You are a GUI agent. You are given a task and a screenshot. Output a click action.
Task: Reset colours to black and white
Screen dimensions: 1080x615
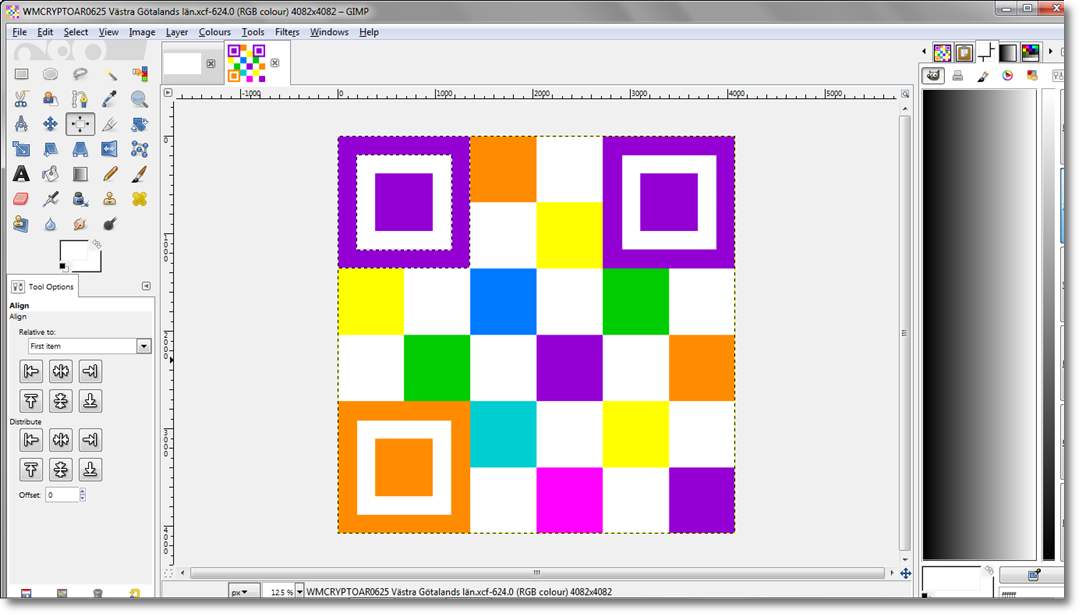63,267
